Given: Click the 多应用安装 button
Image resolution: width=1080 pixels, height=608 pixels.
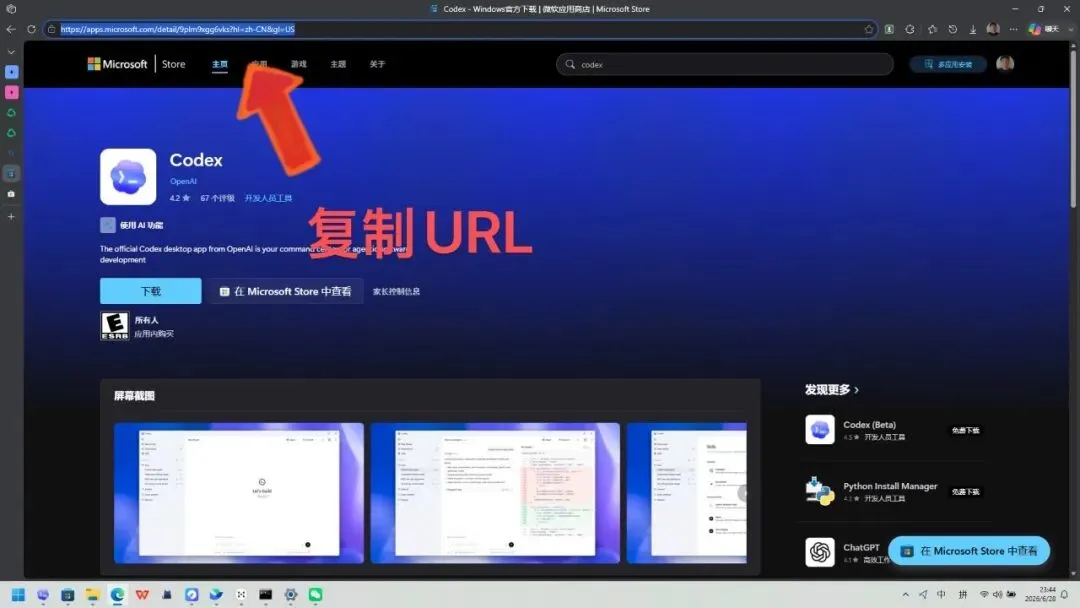Looking at the screenshot, I should [948, 64].
